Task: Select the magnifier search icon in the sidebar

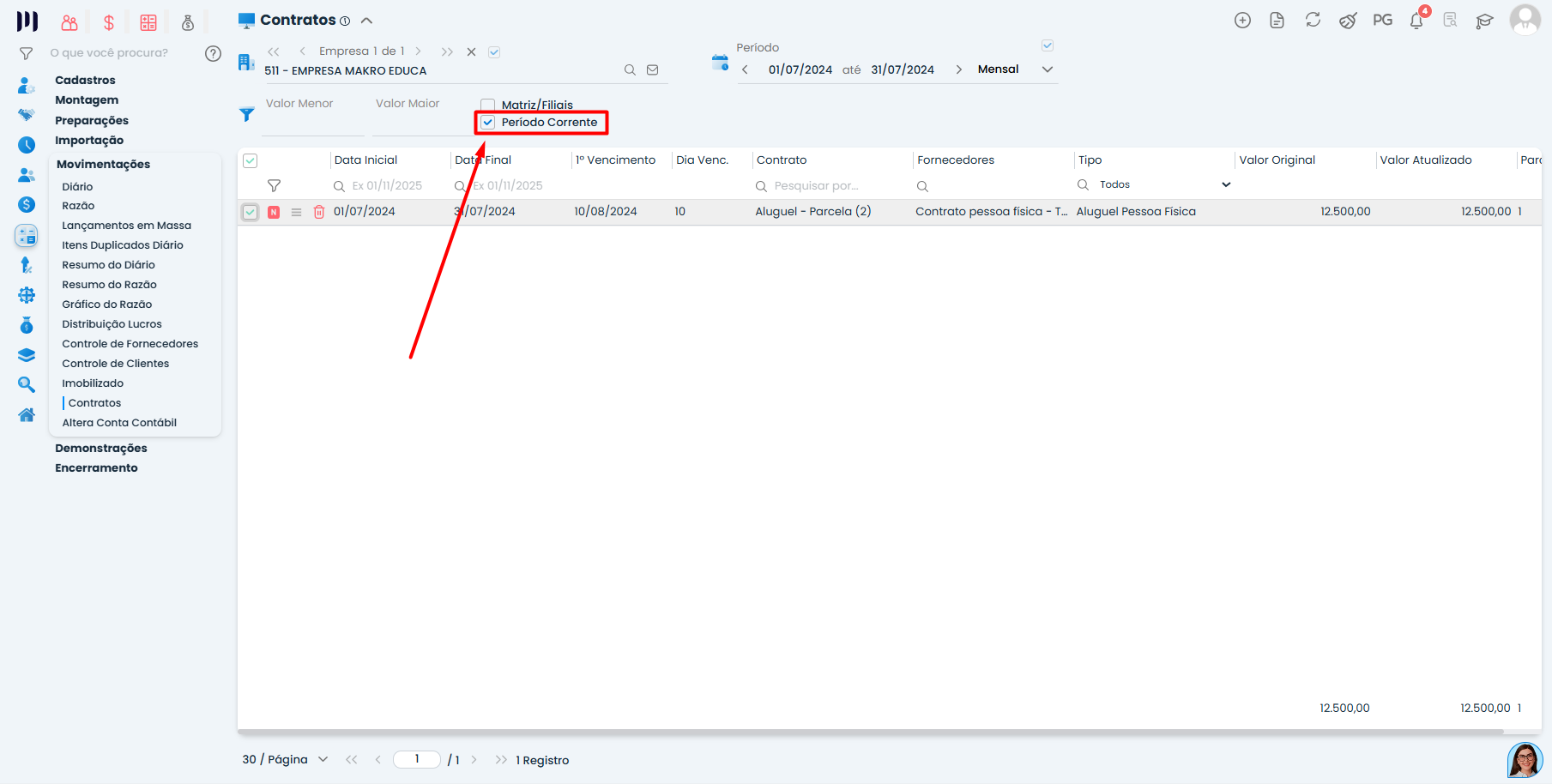Action: pos(27,384)
